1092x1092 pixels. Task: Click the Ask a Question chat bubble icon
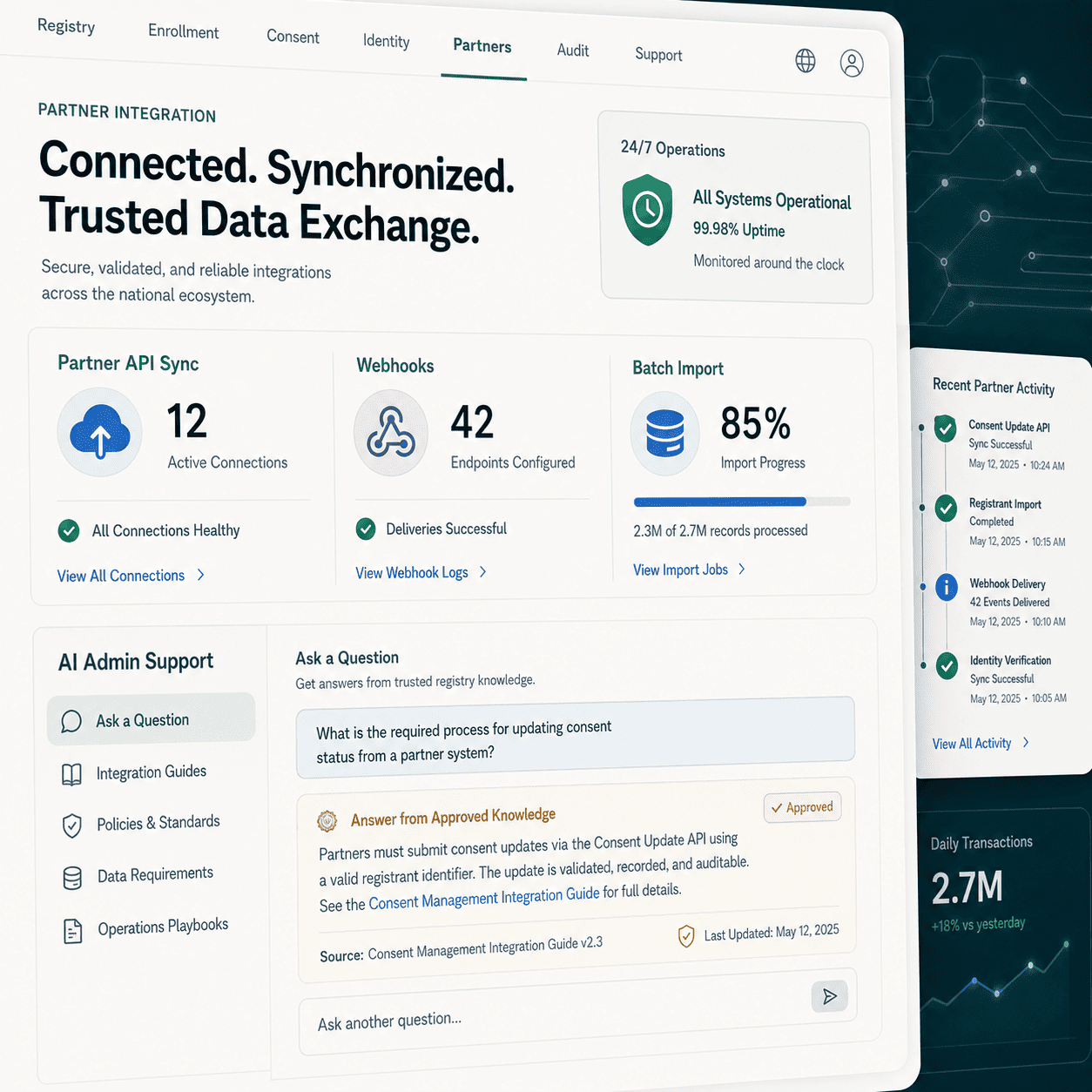pyautogui.click(x=71, y=721)
